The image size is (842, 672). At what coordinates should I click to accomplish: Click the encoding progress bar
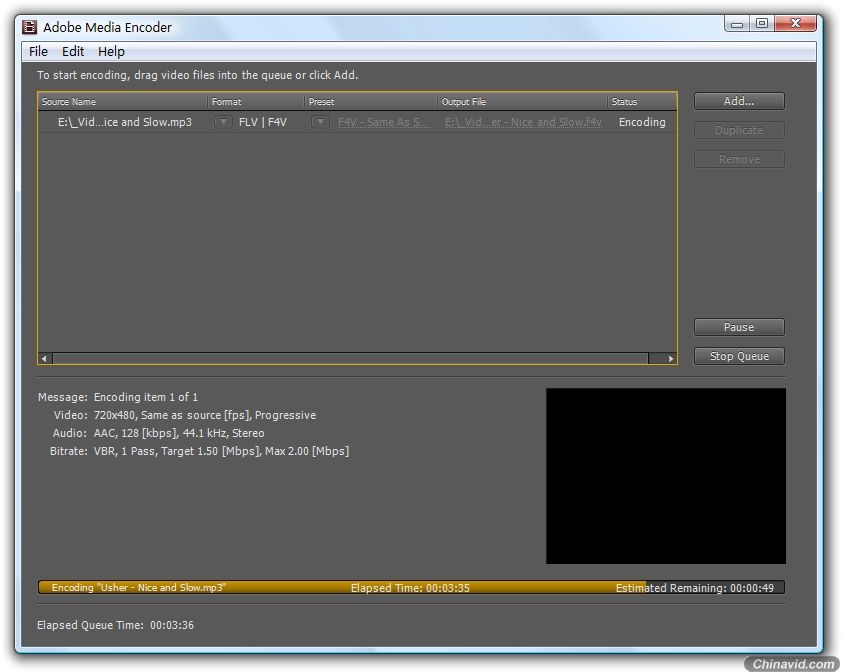tap(411, 587)
